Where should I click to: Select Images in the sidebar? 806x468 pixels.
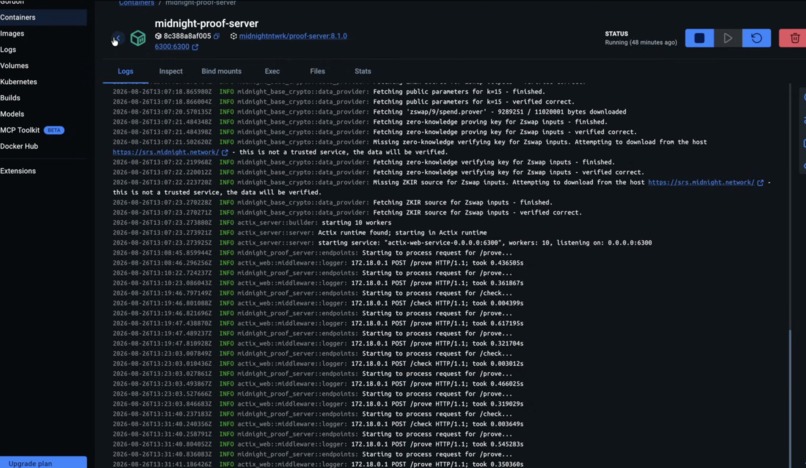tap(43, 33)
